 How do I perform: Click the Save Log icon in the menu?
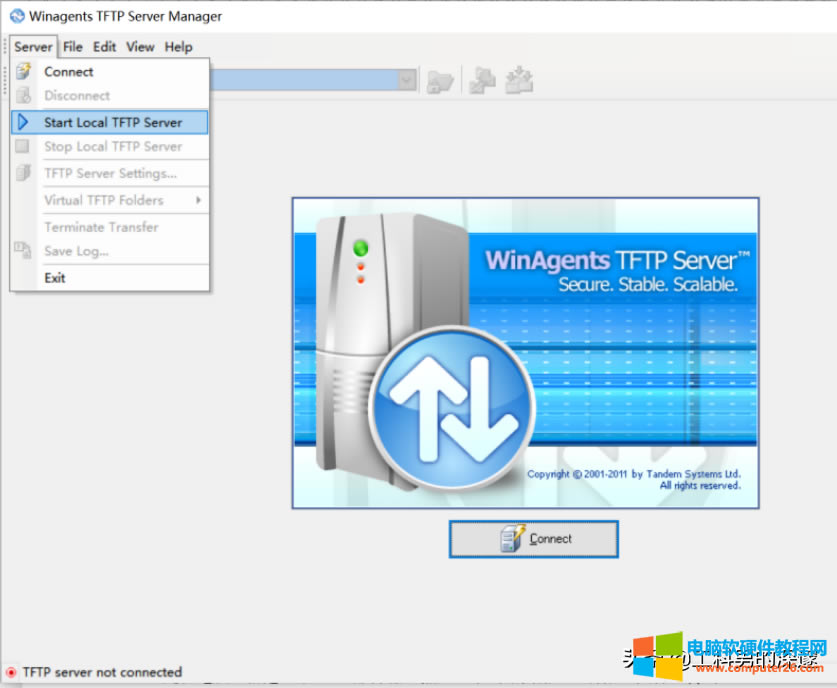click(x=22, y=251)
